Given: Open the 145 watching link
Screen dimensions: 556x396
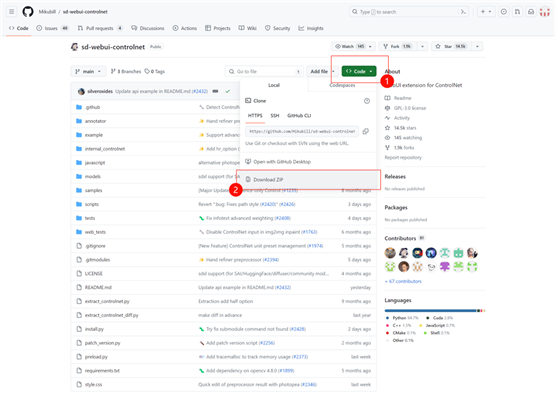Looking at the screenshot, I should 408,138.
